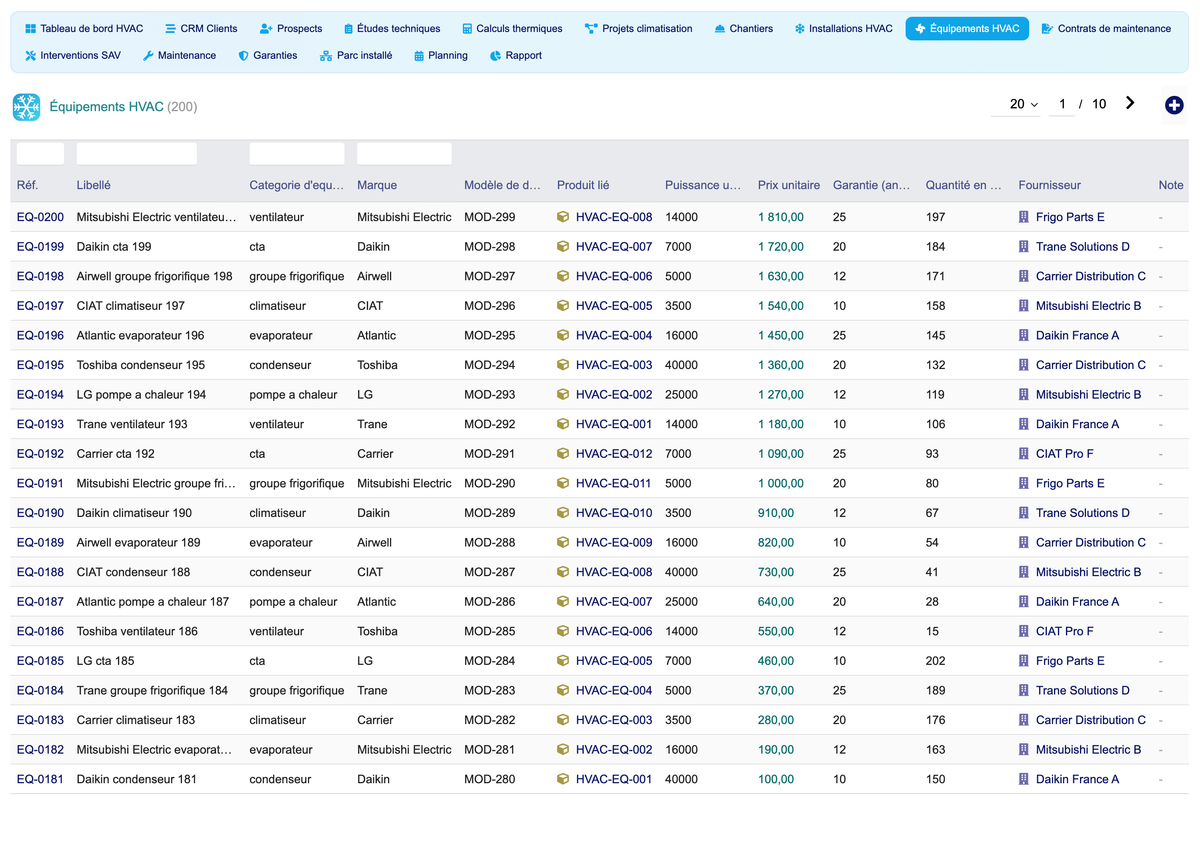Viewport: 1200px width, 842px height.
Task: Click the Libellé filter input field
Action: [x=137, y=154]
